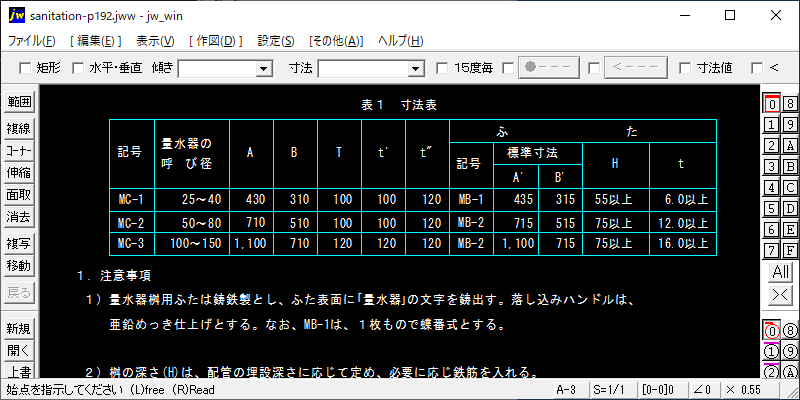Click the A-3 paper size in status bar
Image resolution: width=800 pixels, height=400 pixels.
566,389
